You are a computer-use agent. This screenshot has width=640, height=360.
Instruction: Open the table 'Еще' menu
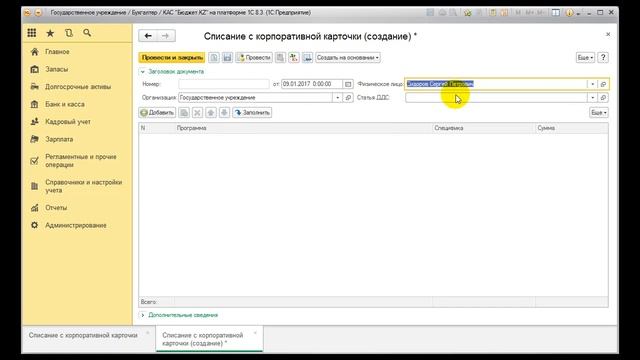pos(599,112)
